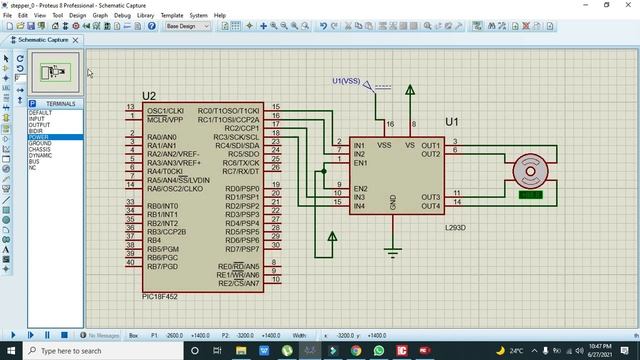Viewport: 640px width, 360px height.
Task: Click the Undo arrow in the toolbar
Action: coord(323,26)
